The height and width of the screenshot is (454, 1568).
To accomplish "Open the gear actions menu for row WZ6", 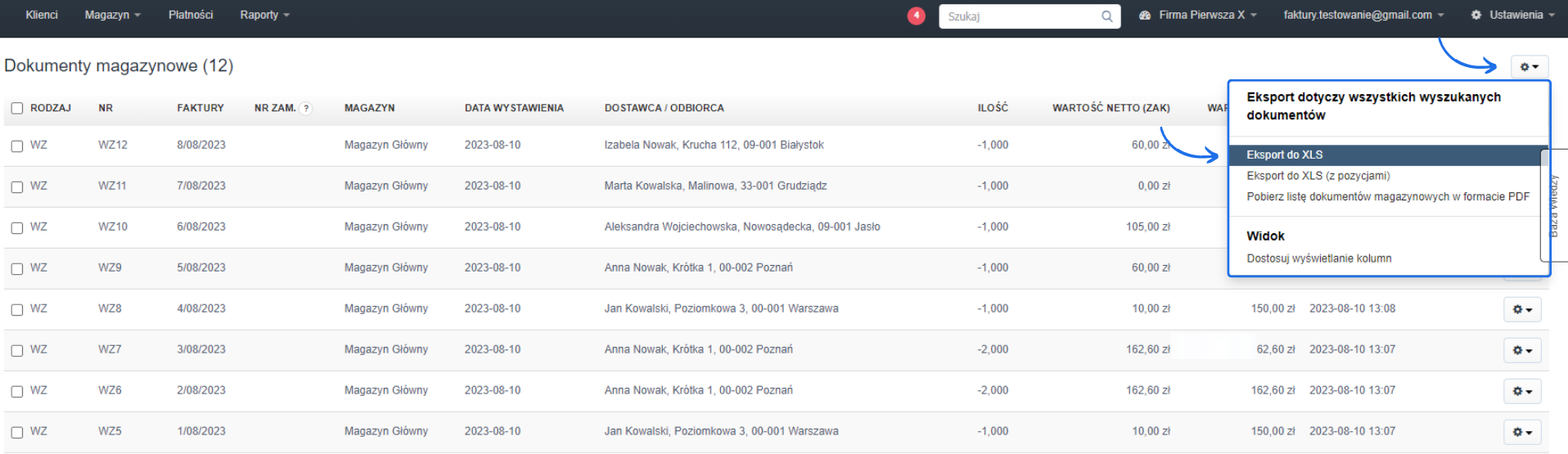I will point(1521,391).
